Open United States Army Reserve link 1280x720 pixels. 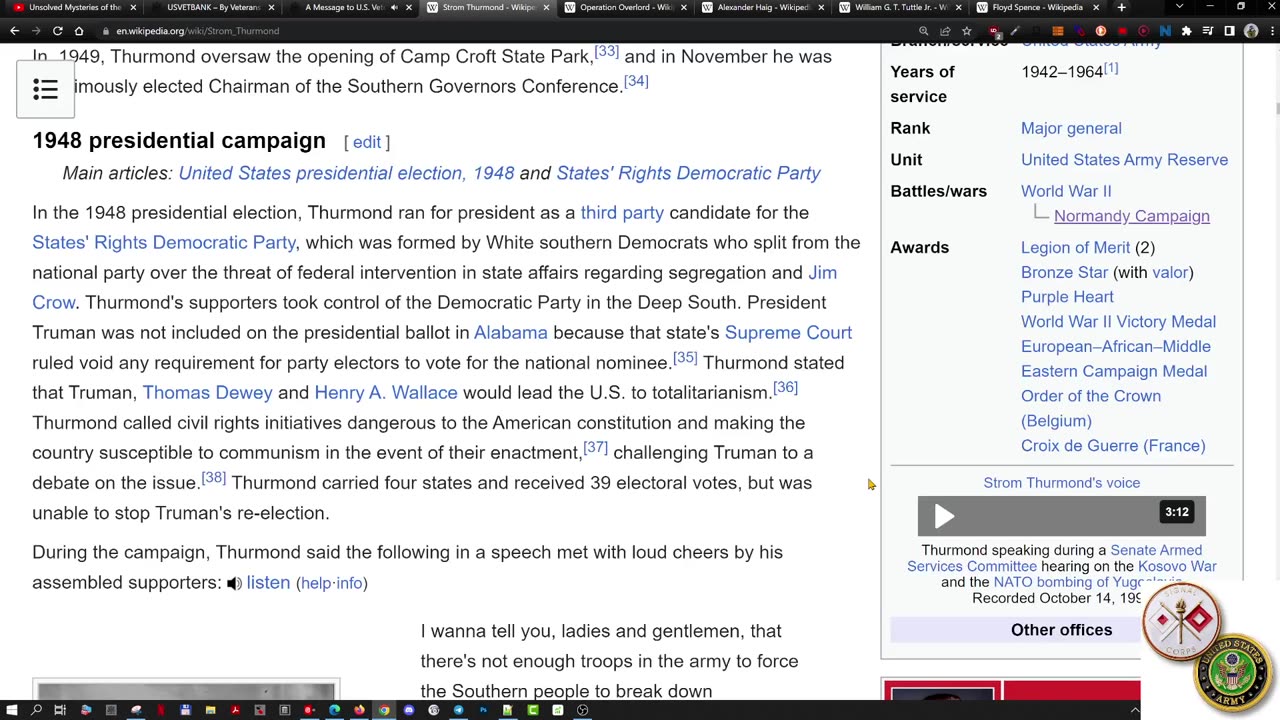pos(1124,159)
